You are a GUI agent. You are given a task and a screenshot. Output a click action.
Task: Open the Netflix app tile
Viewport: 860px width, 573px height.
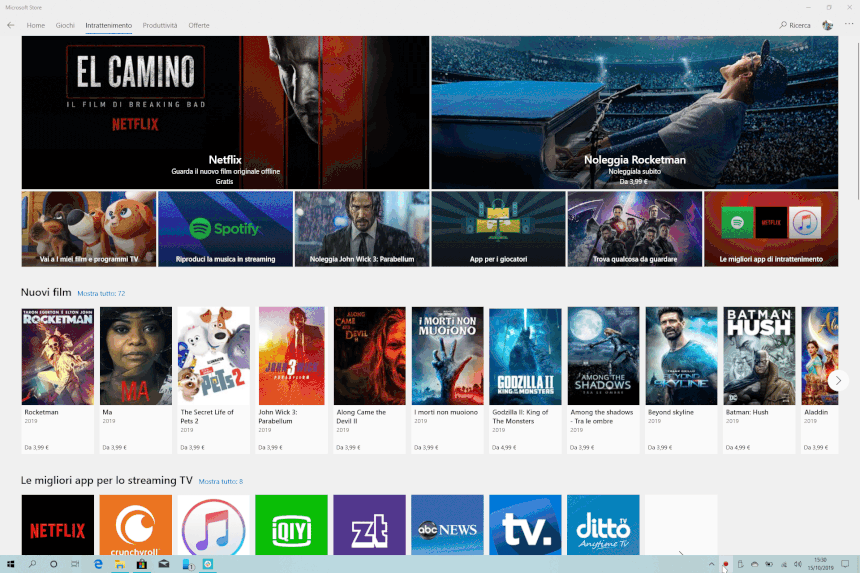tap(58, 525)
